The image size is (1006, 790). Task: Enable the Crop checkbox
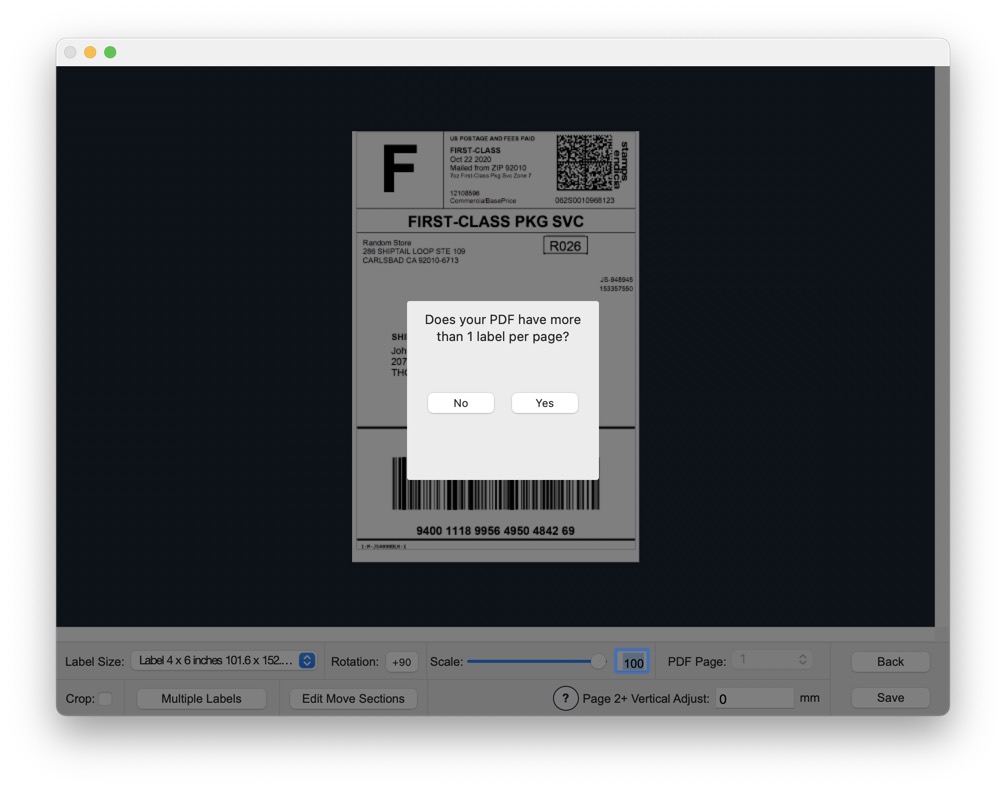click(105, 699)
